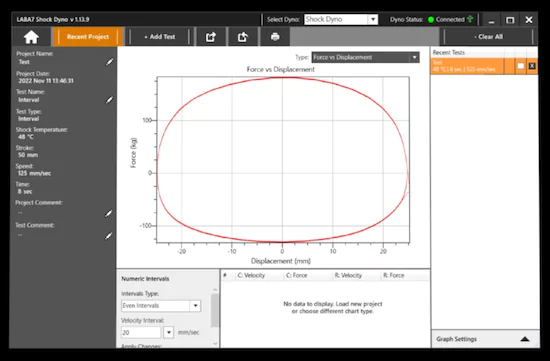
Task: Open the Recent Project tab
Action: point(88,37)
